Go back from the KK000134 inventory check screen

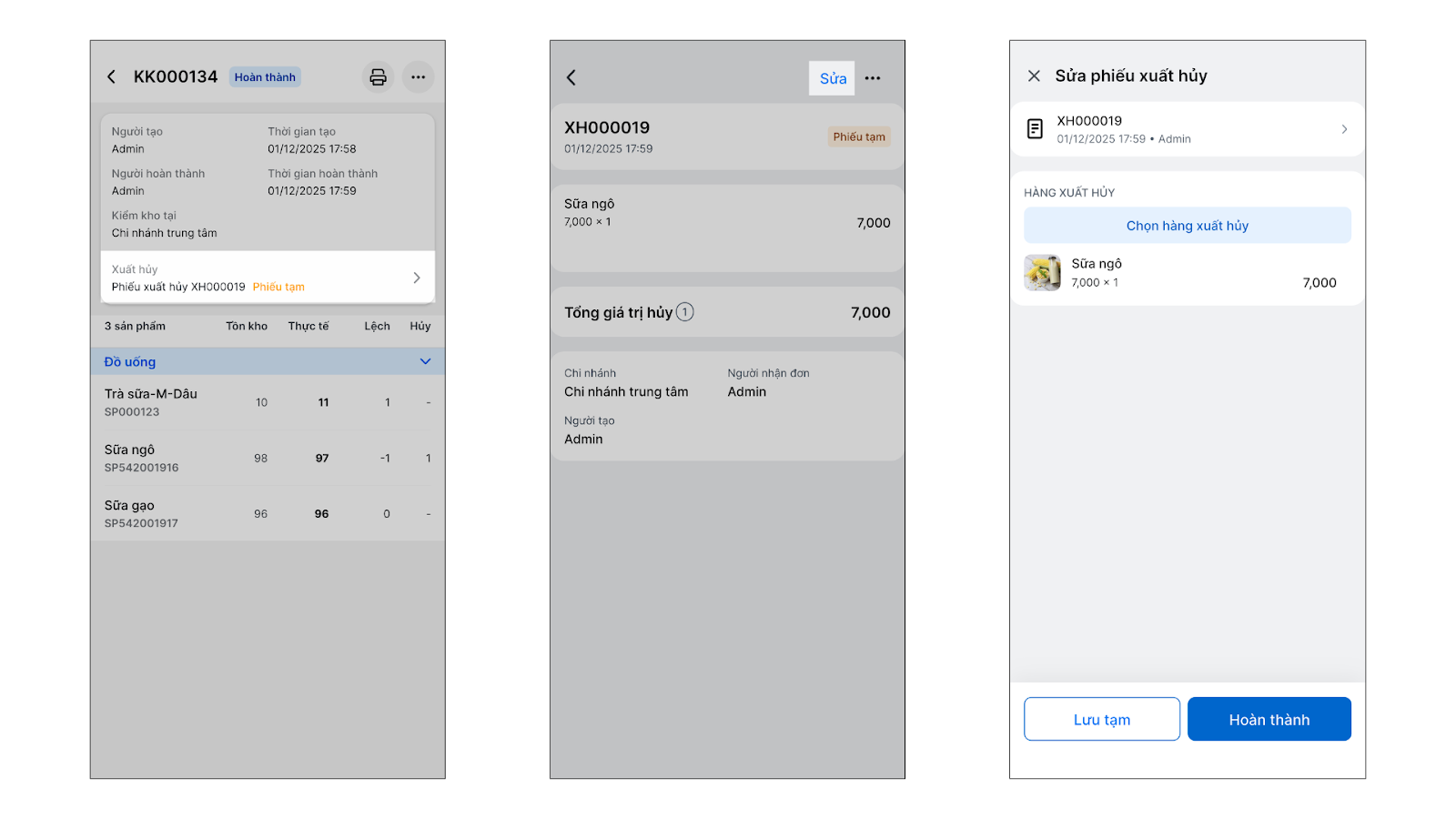[111, 77]
